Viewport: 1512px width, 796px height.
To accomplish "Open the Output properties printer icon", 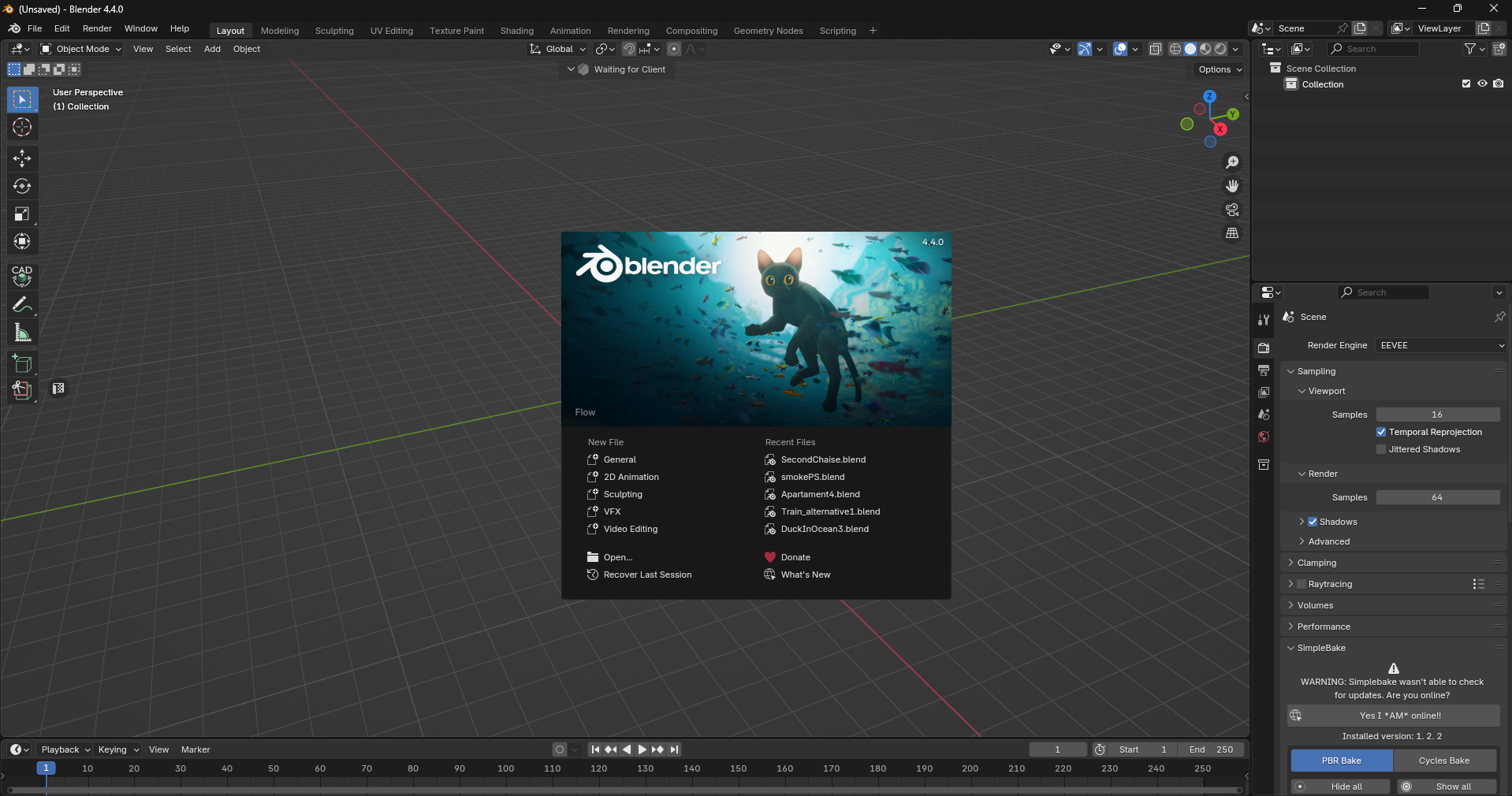I will coord(1264,370).
